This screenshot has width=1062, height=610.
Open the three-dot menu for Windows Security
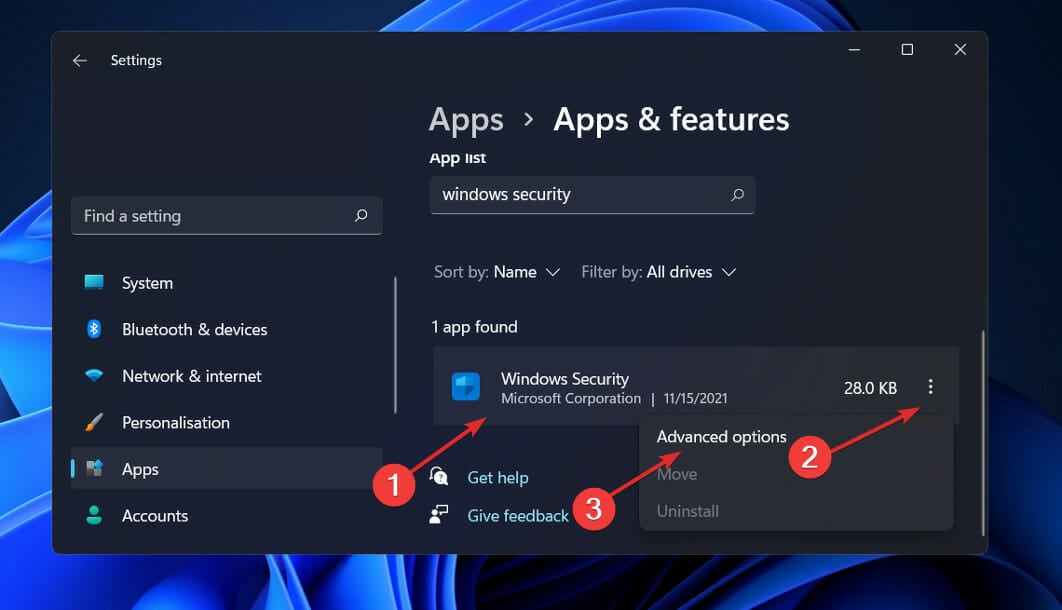pos(931,388)
